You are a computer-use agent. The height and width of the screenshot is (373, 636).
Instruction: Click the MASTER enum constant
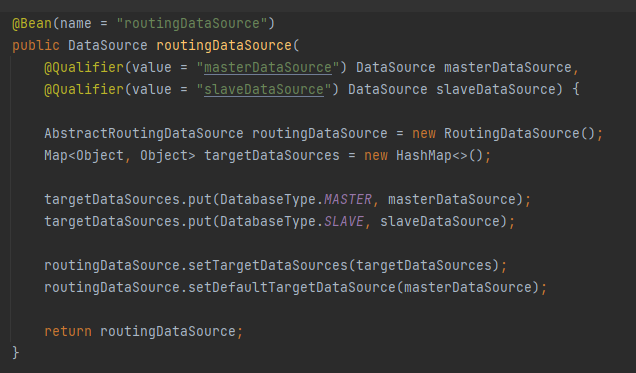click(348, 199)
